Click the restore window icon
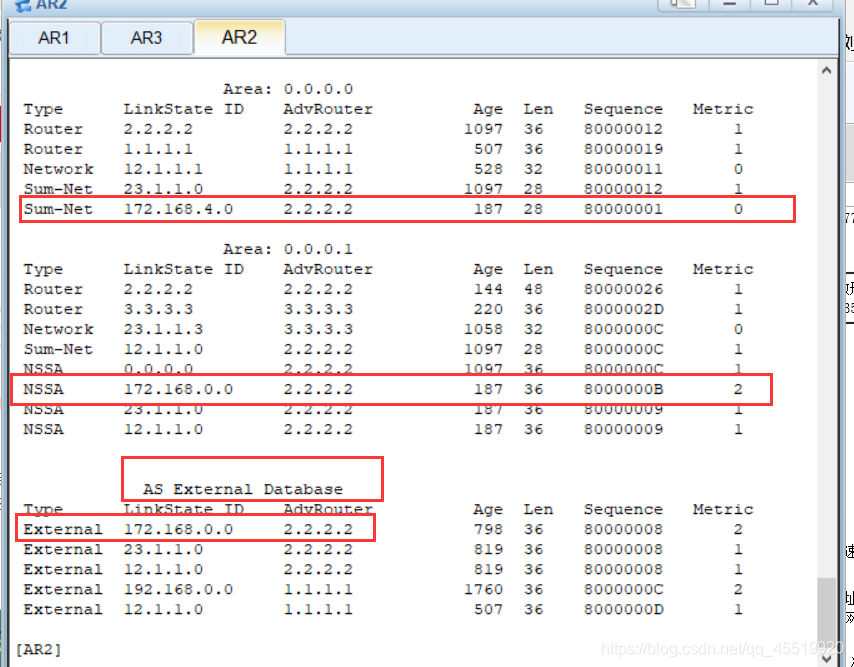This screenshot has width=854, height=667. coord(682,3)
